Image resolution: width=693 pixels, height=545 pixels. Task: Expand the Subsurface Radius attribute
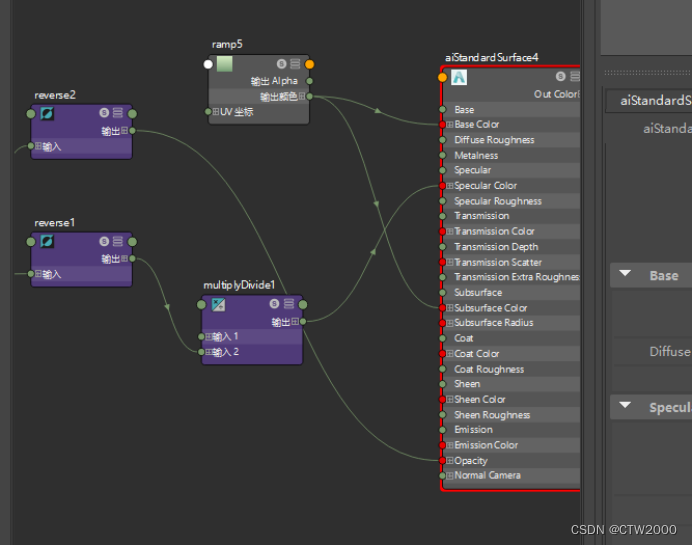pyautogui.click(x=449, y=323)
